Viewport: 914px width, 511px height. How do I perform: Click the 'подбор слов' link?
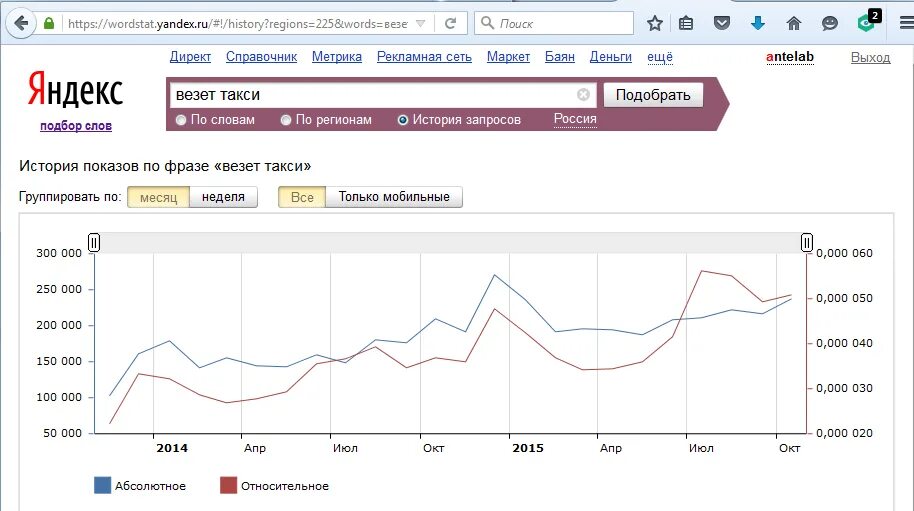pyautogui.click(x=76, y=126)
